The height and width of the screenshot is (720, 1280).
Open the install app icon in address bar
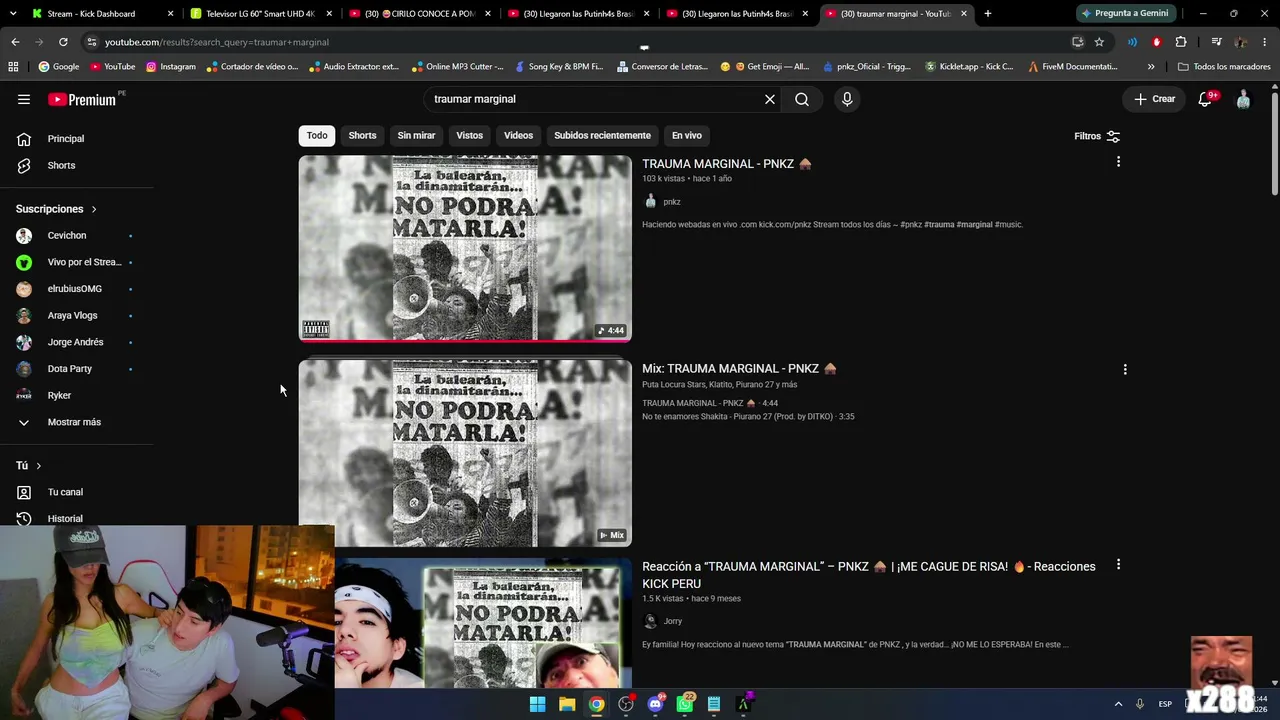[1077, 42]
